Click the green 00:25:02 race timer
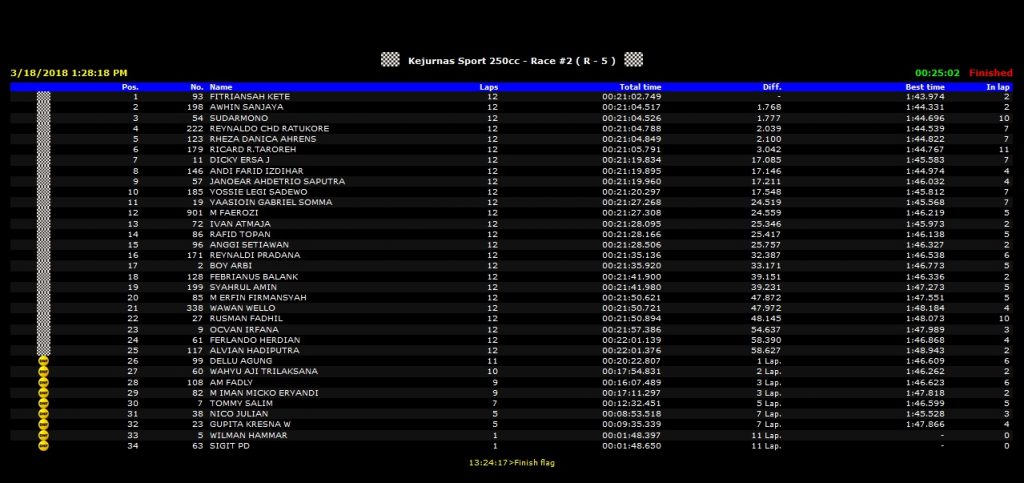The height and width of the screenshot is (483, 1024). [x=937, y=73]
